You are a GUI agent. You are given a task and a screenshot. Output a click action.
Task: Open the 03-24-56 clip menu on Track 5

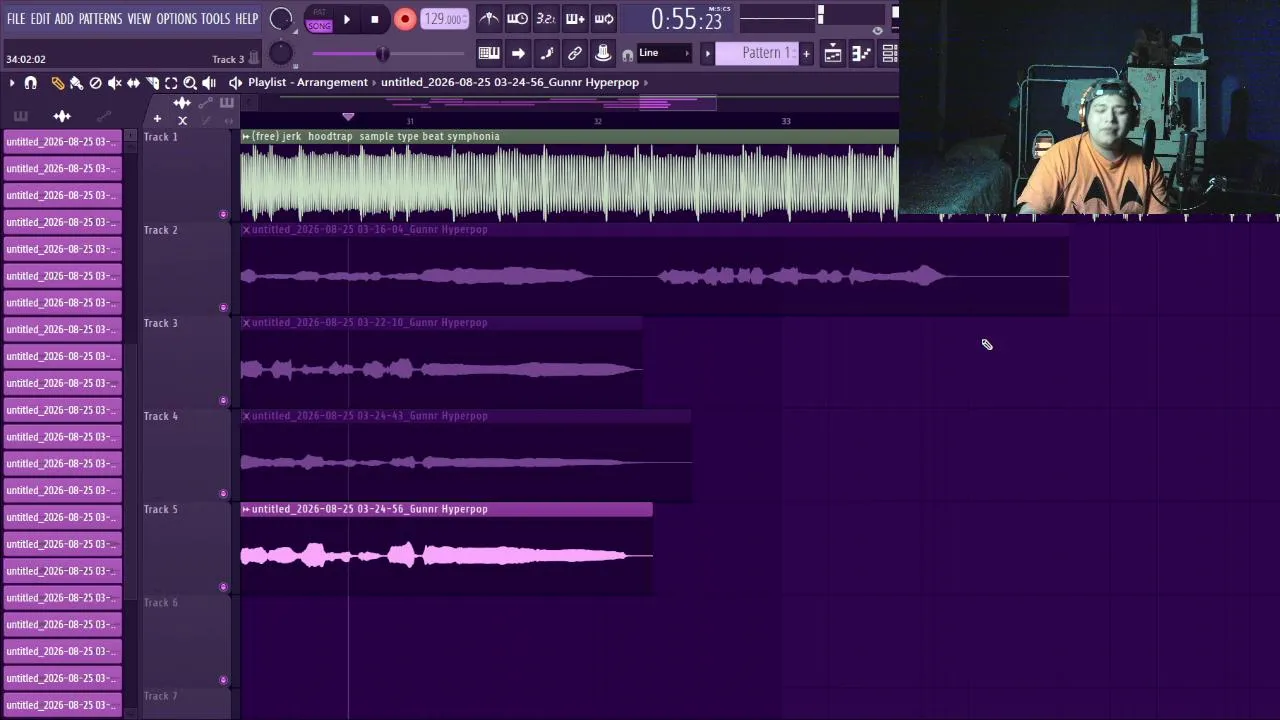click(246, 509)
